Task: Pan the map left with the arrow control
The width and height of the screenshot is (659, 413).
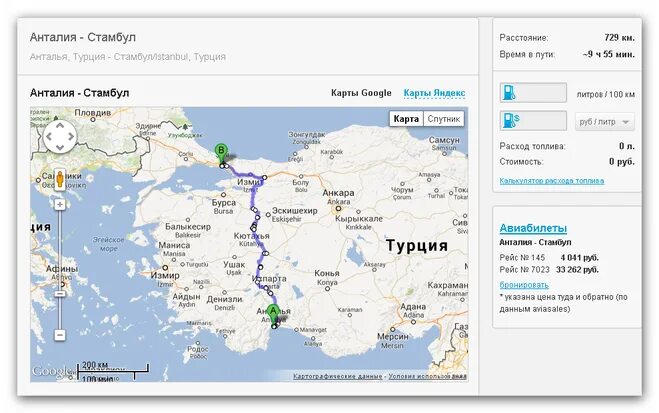Action: point(49,136)
